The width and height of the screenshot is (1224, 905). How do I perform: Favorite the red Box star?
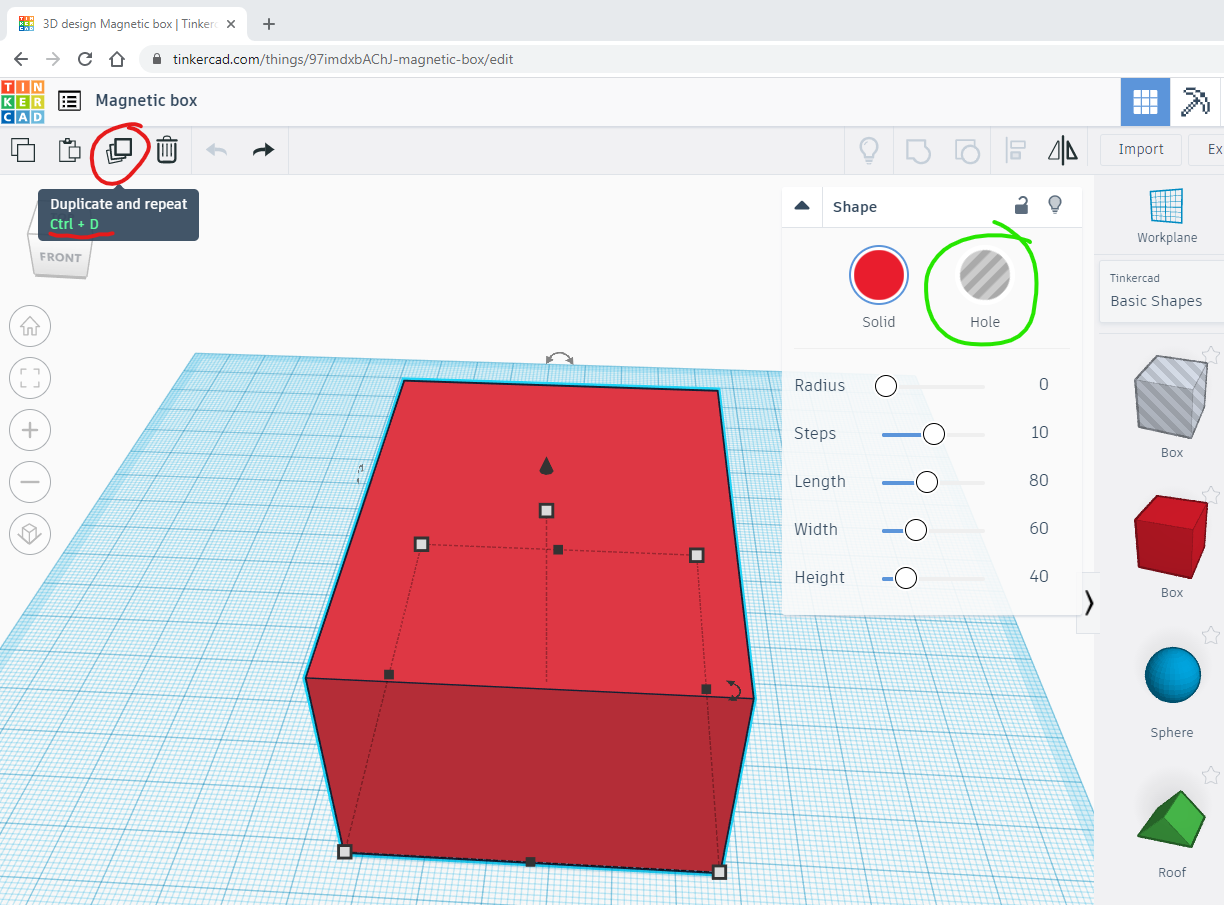point(1211,495)
